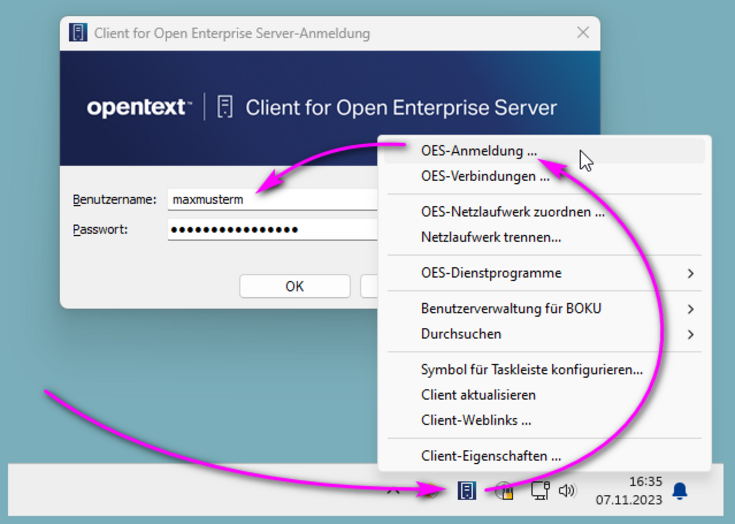Screen dimensions: 735x524
Task: Open the clock showing 16:35
Action: pos(645,481)
